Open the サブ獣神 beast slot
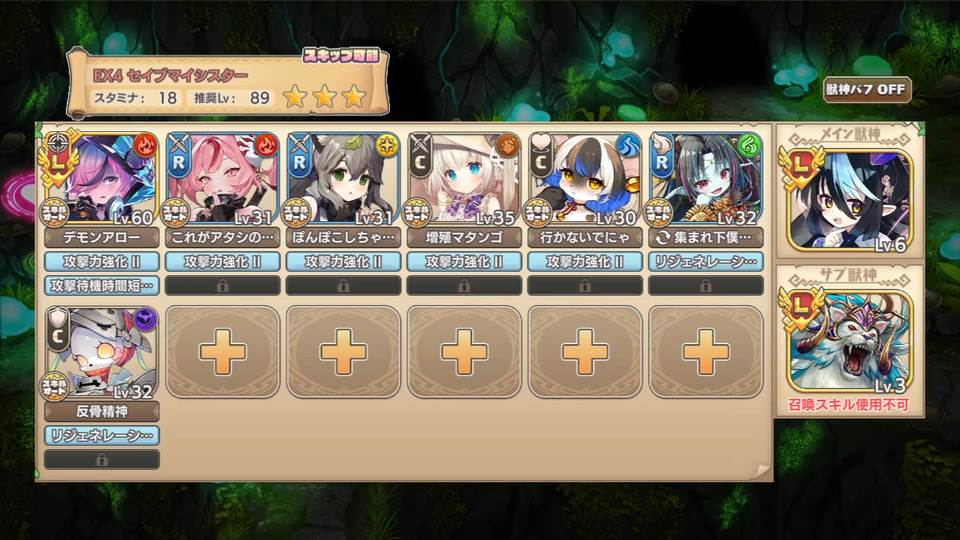This screenshot has width=960, height=540. point(850,342)
